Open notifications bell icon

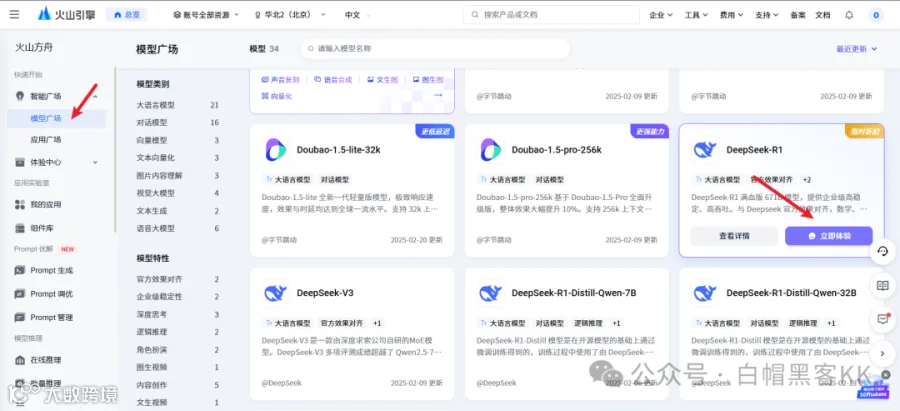click(x=849, y=15)
